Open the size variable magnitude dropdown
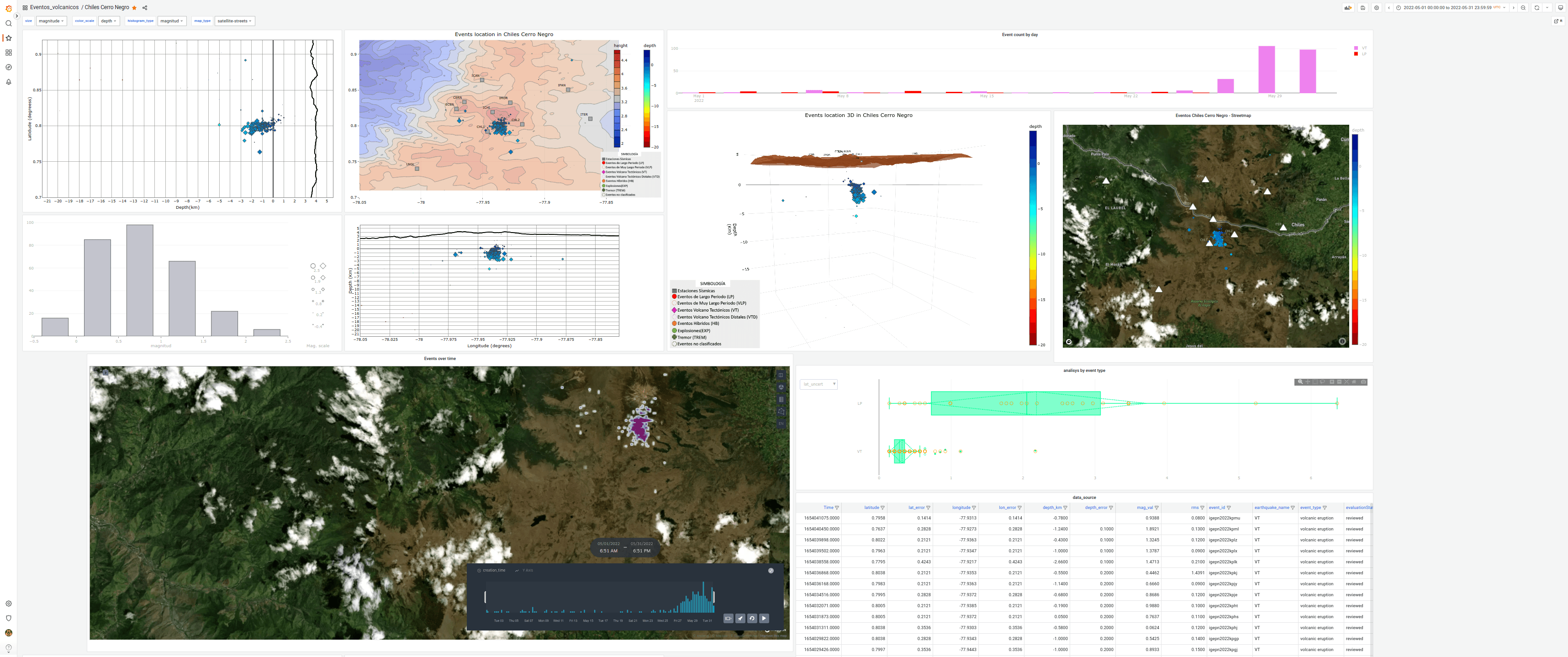 coord(51,20)
